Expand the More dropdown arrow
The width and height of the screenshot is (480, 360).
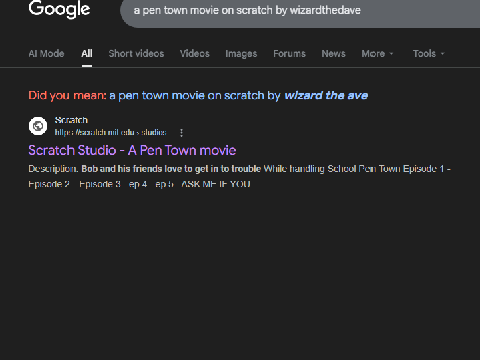point(391,54)
